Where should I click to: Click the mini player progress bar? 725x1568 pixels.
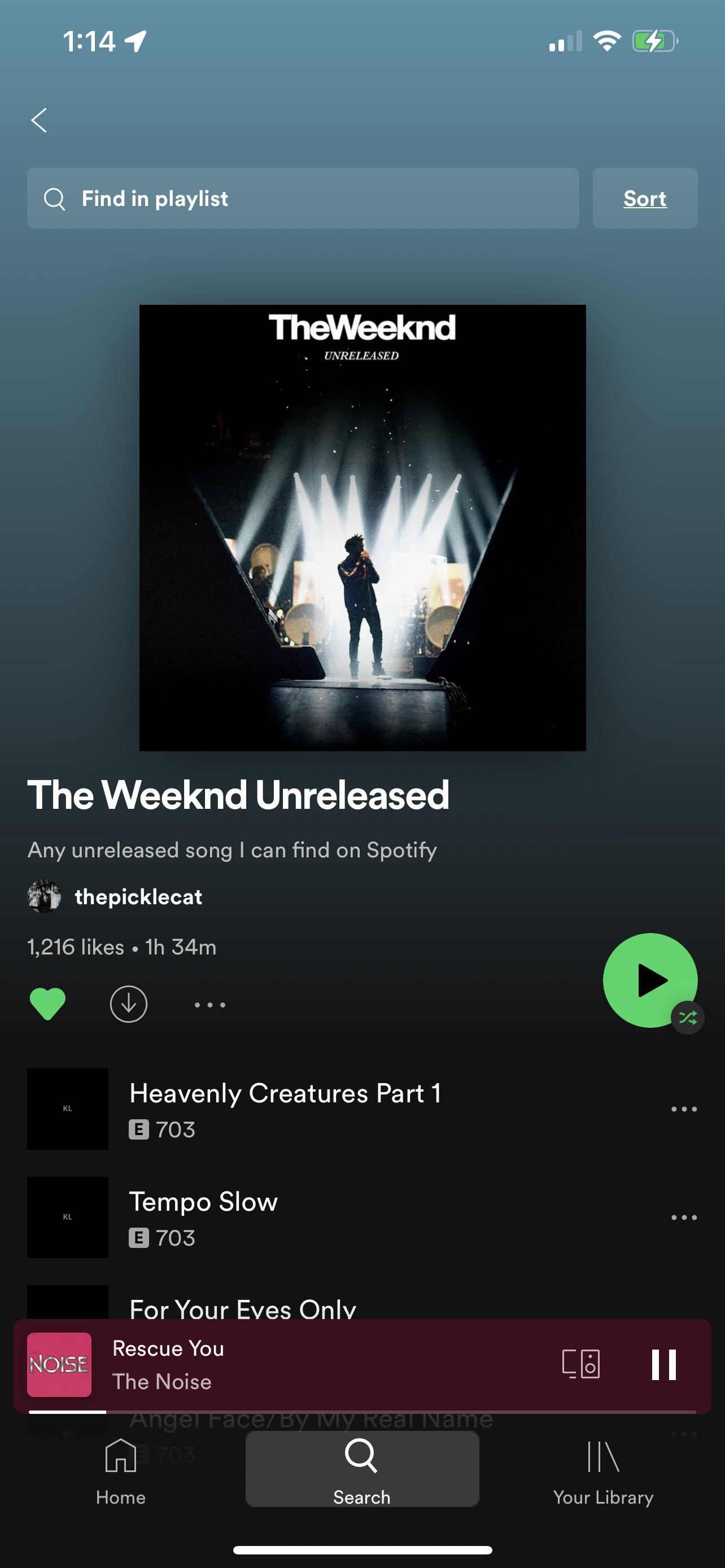click(362, 1412)
